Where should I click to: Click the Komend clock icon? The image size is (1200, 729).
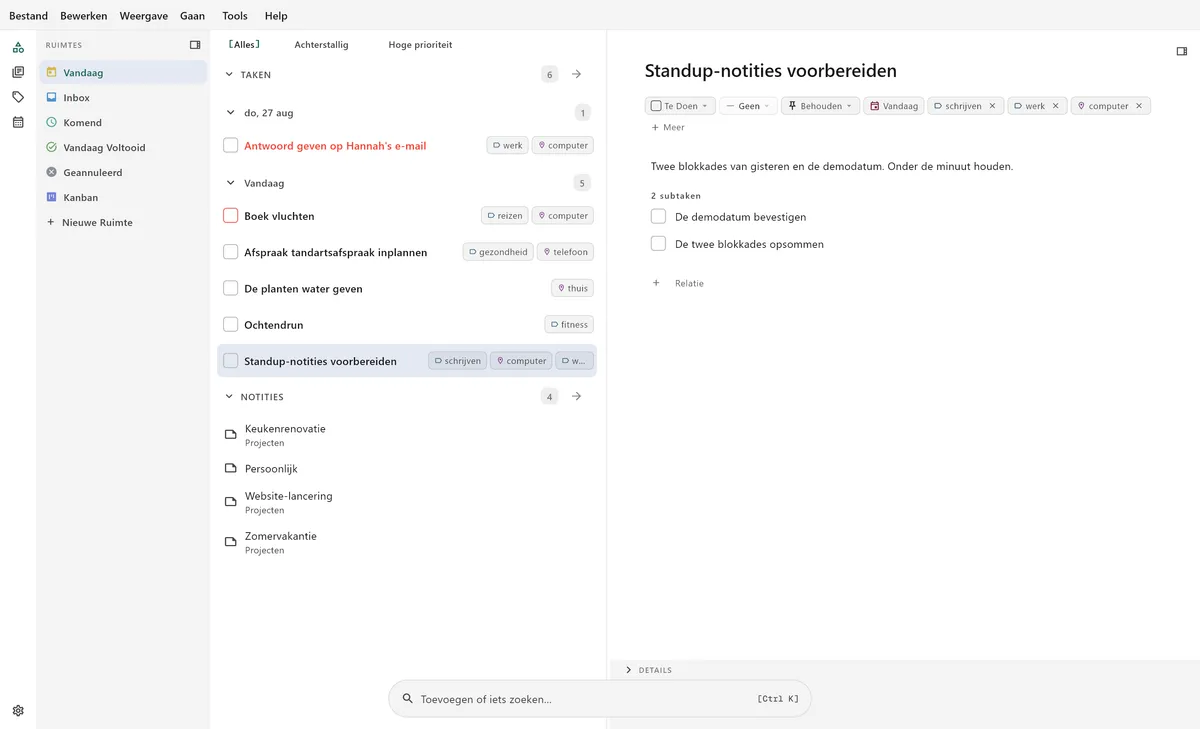52,122
